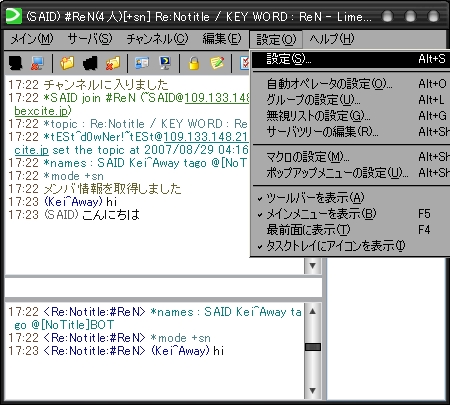Open the チャンネル(C) menu
Screen dimensions: 450x405
point(157,39)
